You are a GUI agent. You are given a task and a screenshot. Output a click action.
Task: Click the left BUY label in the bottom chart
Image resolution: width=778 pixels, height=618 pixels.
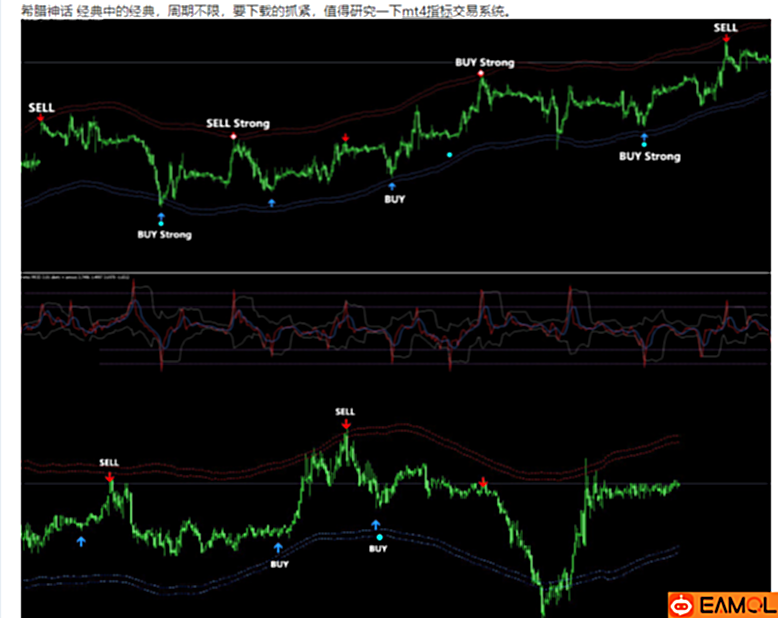279,563
